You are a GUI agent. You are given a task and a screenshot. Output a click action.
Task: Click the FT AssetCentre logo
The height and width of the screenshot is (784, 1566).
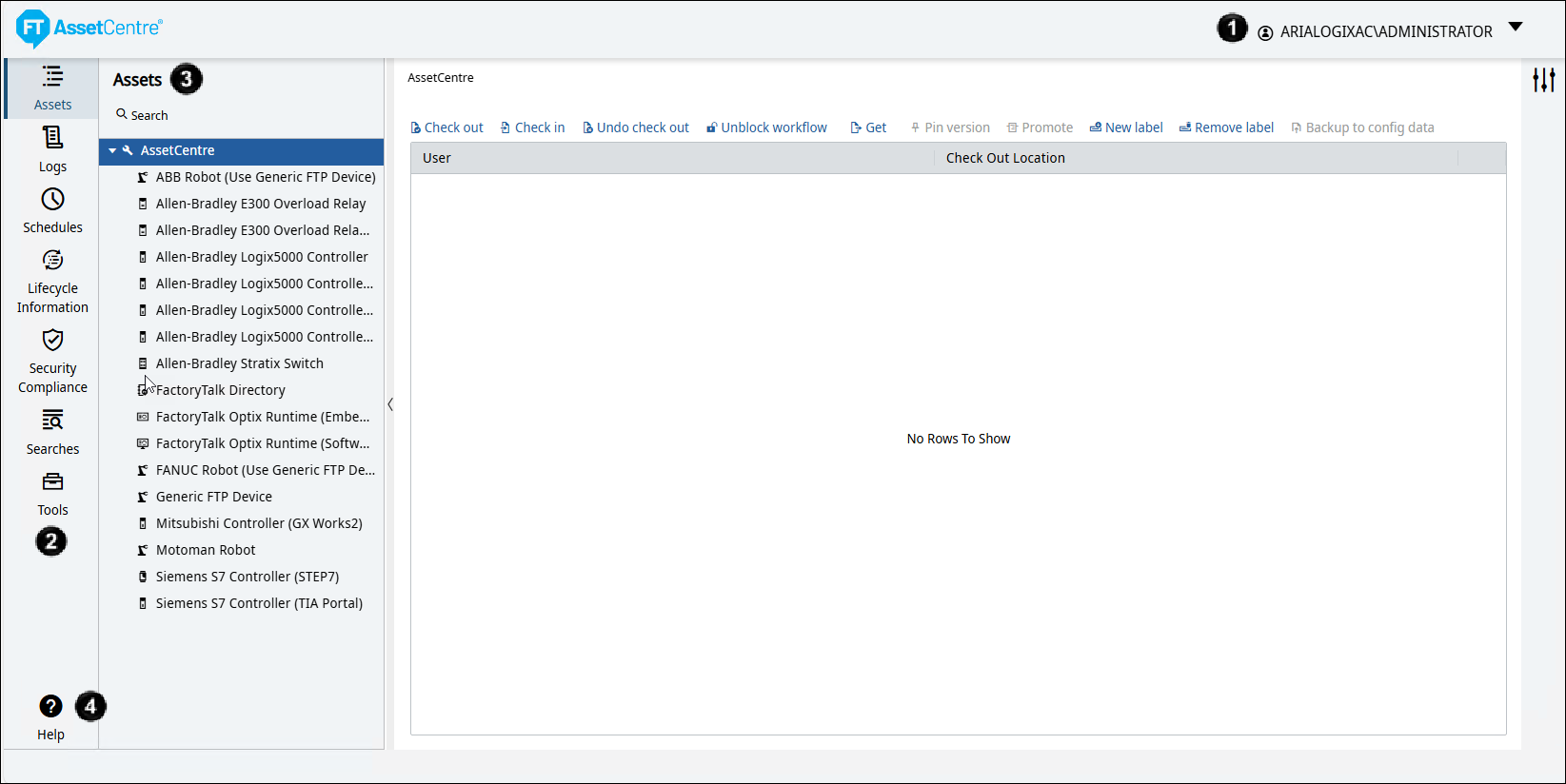[89, 29]
